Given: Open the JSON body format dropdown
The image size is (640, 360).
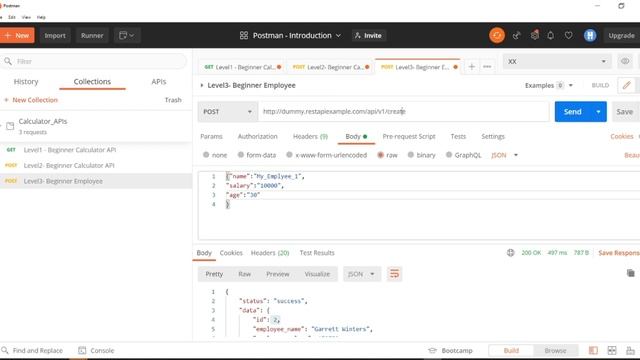Looking at the screenshot, I should (x=504, y=155).
